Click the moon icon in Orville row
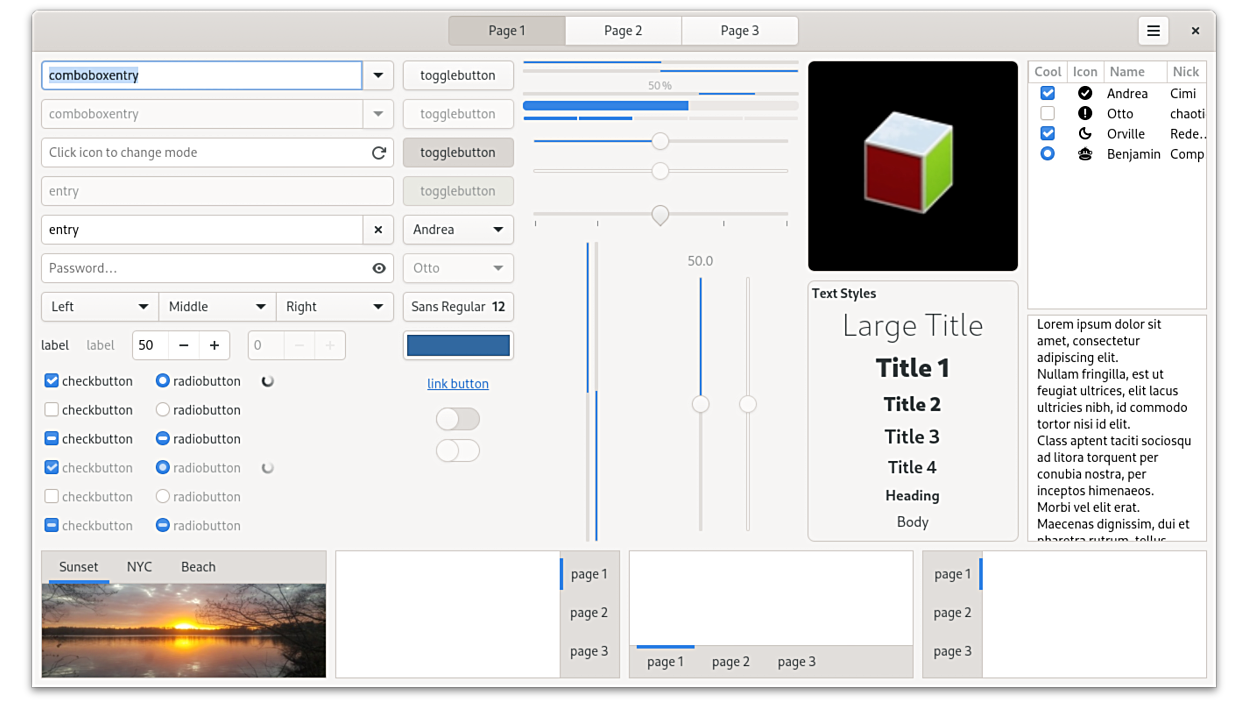The height and width of the screenshot is (702, 1248). point(1085,133)
